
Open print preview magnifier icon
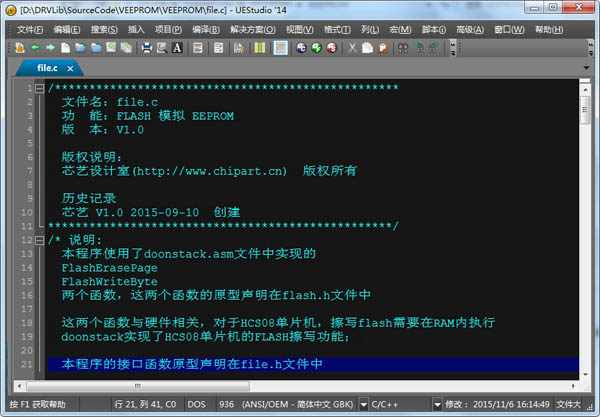click(x=162, y=48)
